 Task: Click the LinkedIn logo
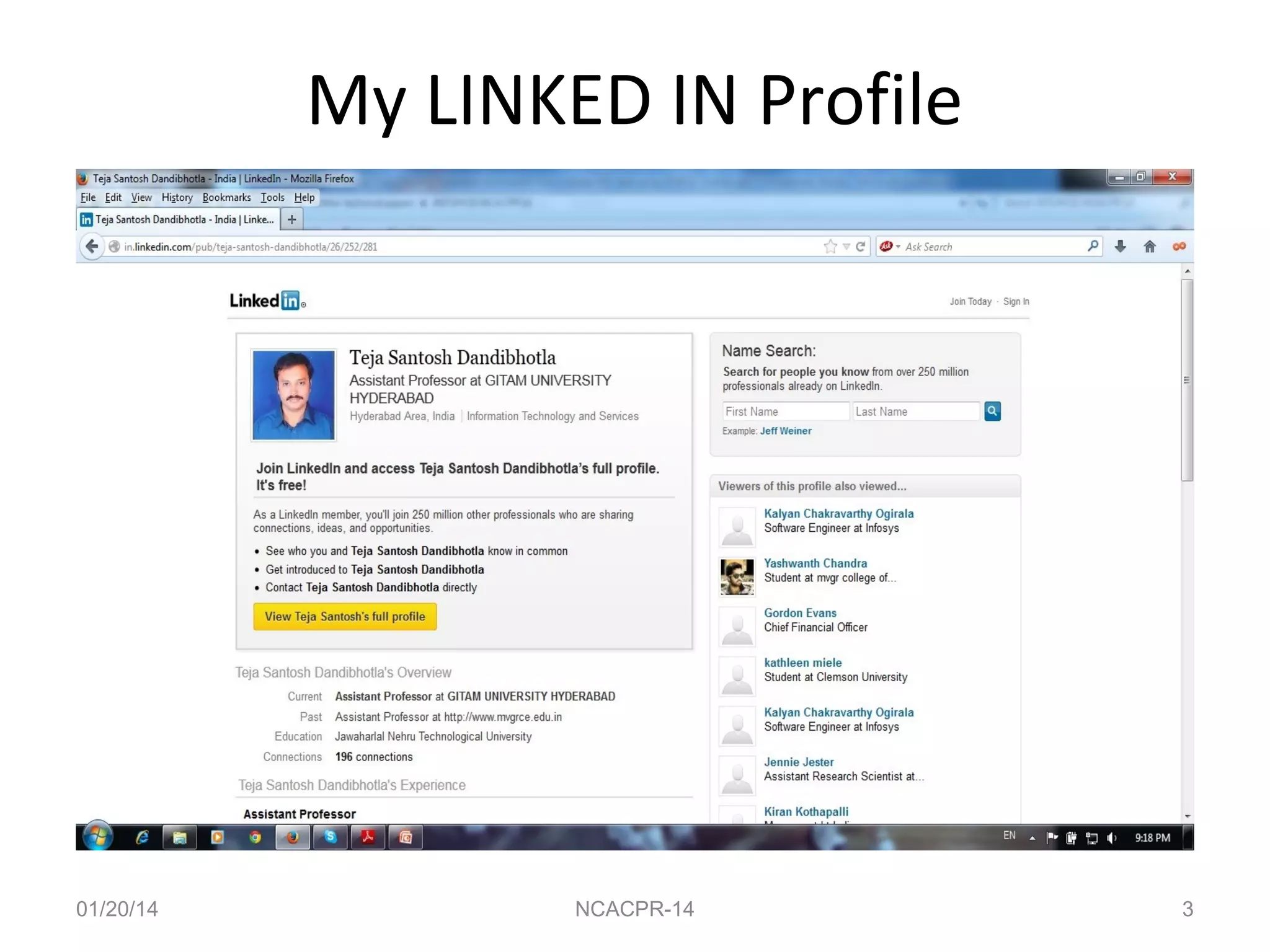(267, 301)
